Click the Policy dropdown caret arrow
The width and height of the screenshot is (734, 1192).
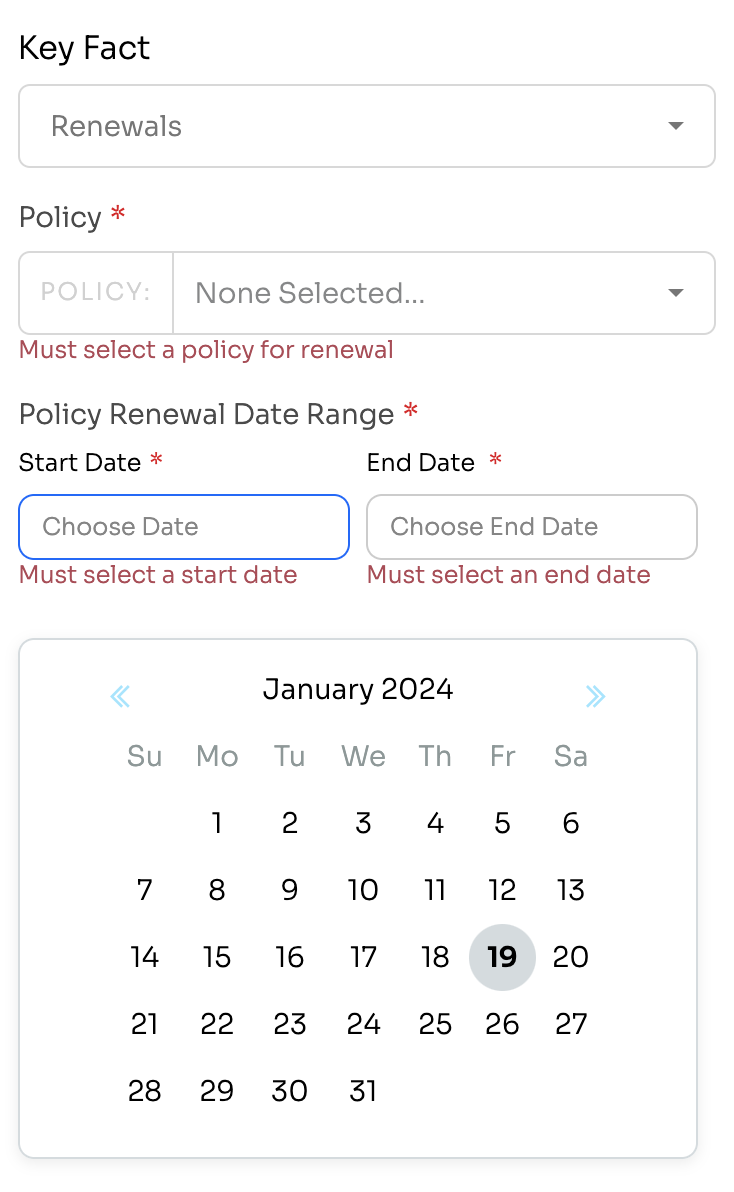675,293
